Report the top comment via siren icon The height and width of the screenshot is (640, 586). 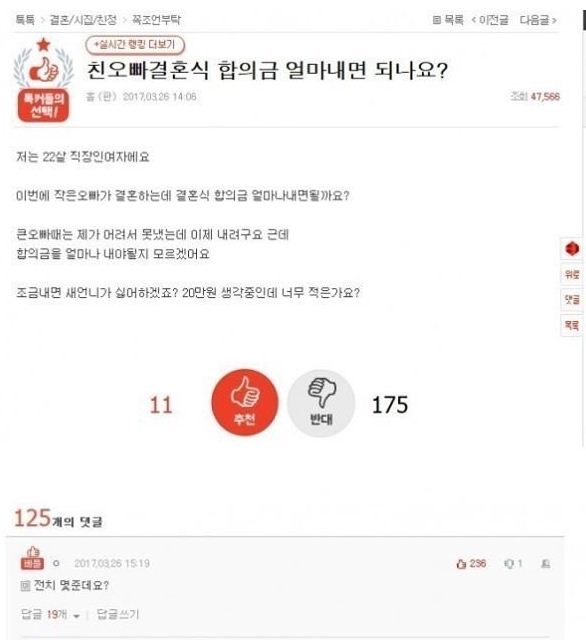[545, 564]
